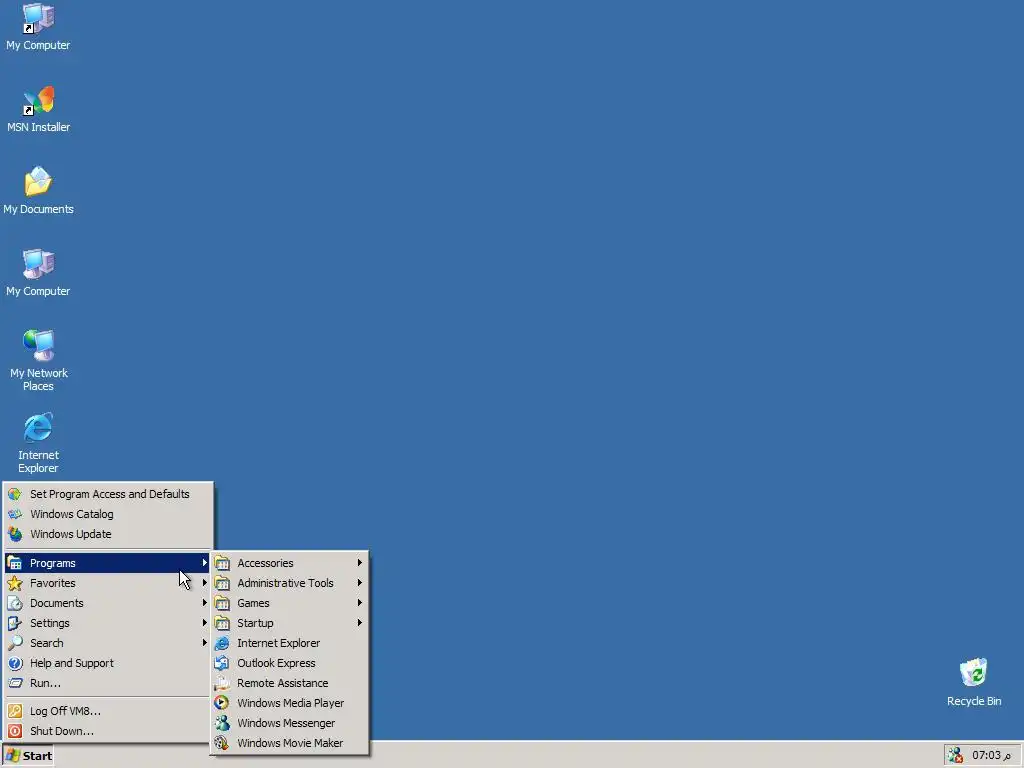The image size is (1024, 768).
Task: Launch Windows Media Player from submenu
Action: click(289, 703)
